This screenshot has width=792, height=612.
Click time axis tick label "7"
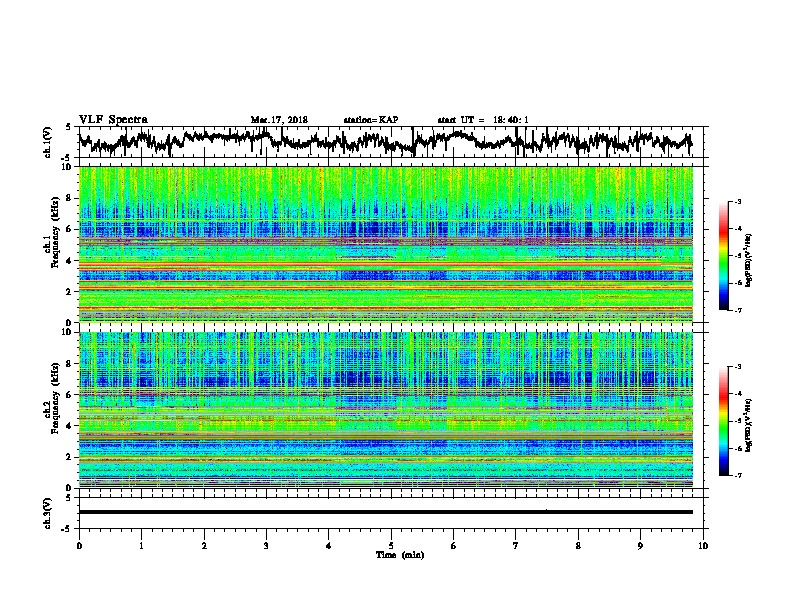(x=516, y=546)
